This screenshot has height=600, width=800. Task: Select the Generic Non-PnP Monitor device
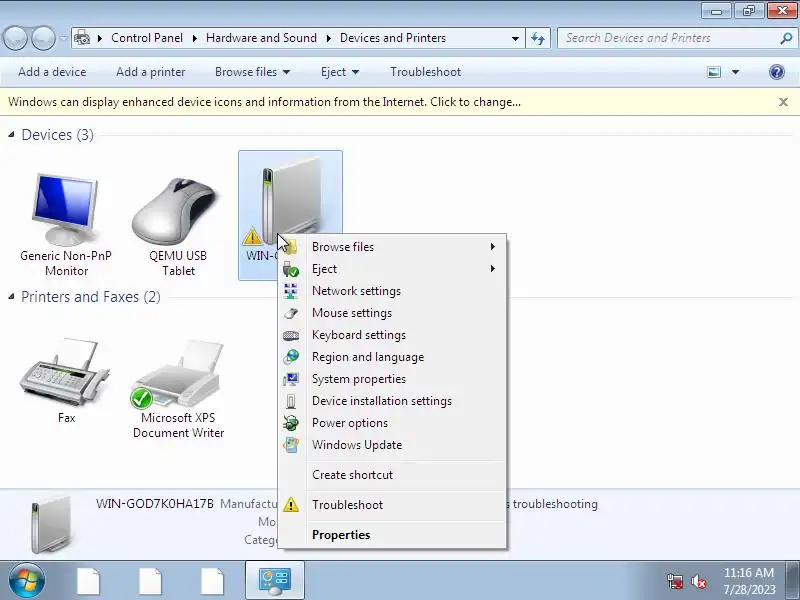66,224
